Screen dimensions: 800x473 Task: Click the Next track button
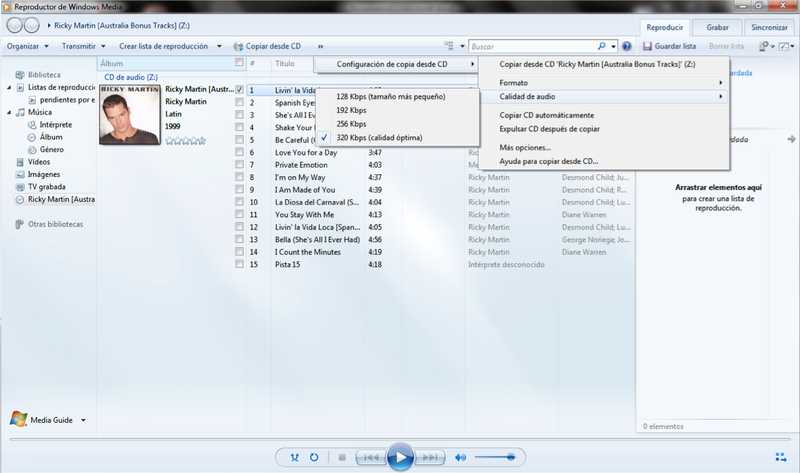(x=430, y=458)
